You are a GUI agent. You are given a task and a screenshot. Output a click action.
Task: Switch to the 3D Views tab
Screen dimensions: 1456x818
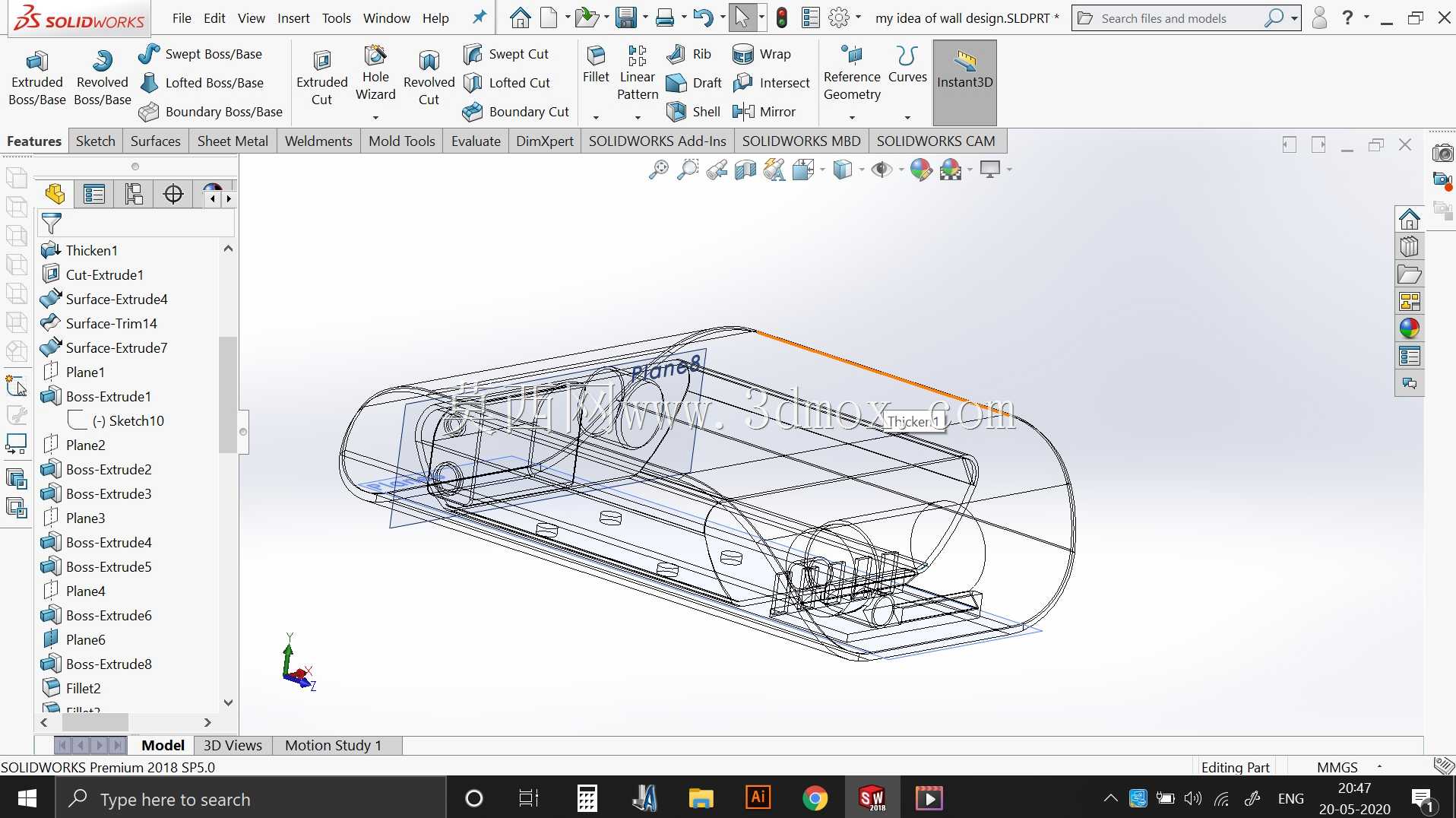coord(233,746)
